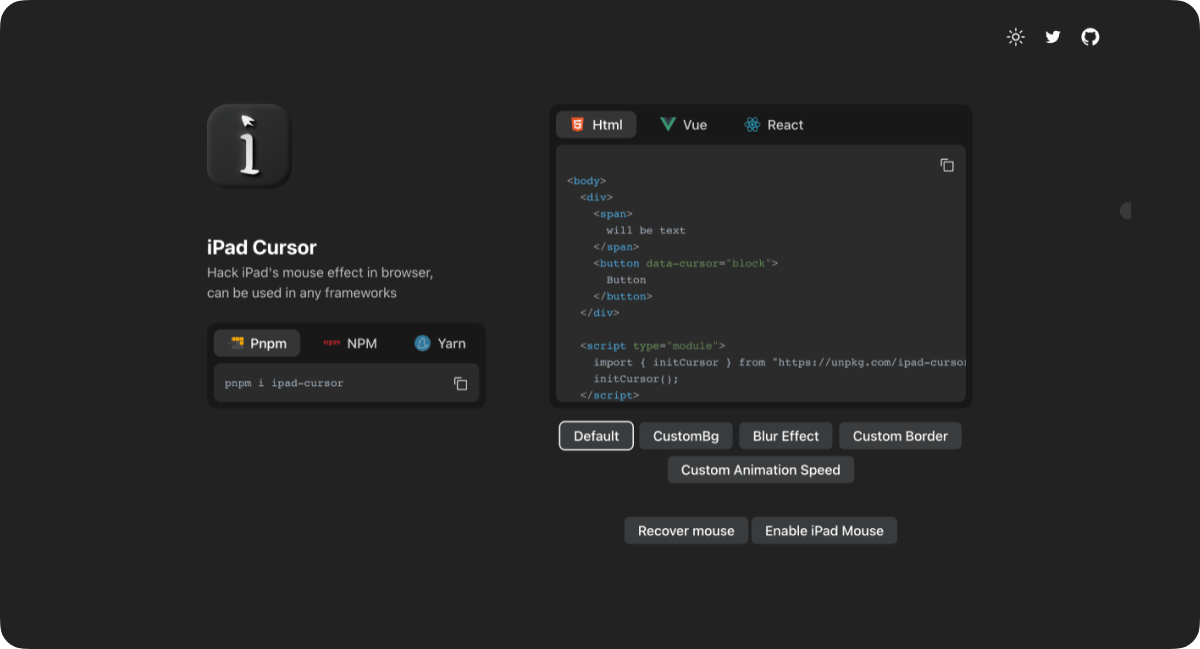Switch to the Html code tab
Screen dimensions: 1200x649
(596, 125)
